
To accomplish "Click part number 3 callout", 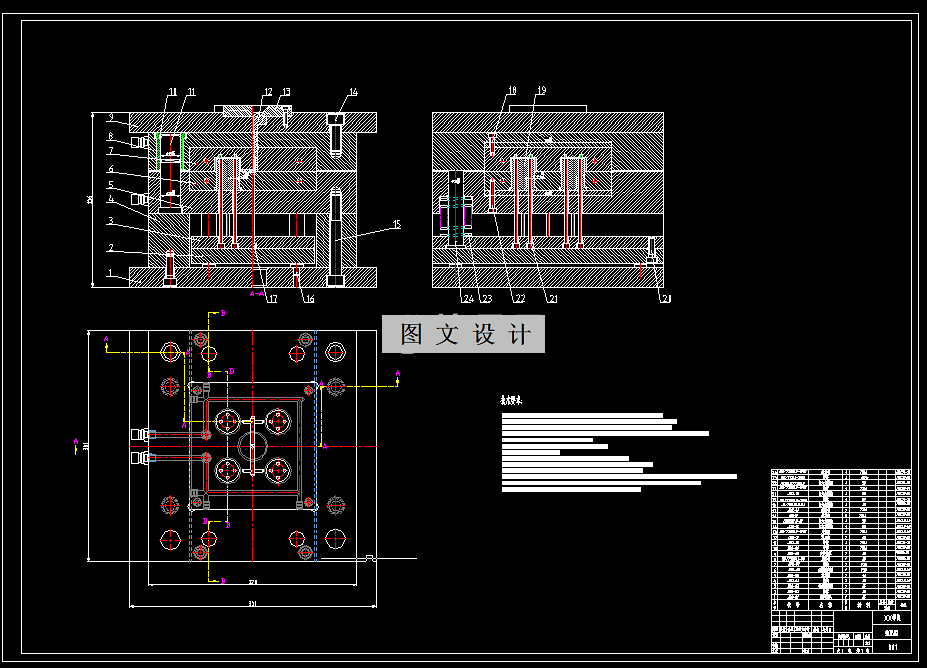I will [x=111, y=220].
